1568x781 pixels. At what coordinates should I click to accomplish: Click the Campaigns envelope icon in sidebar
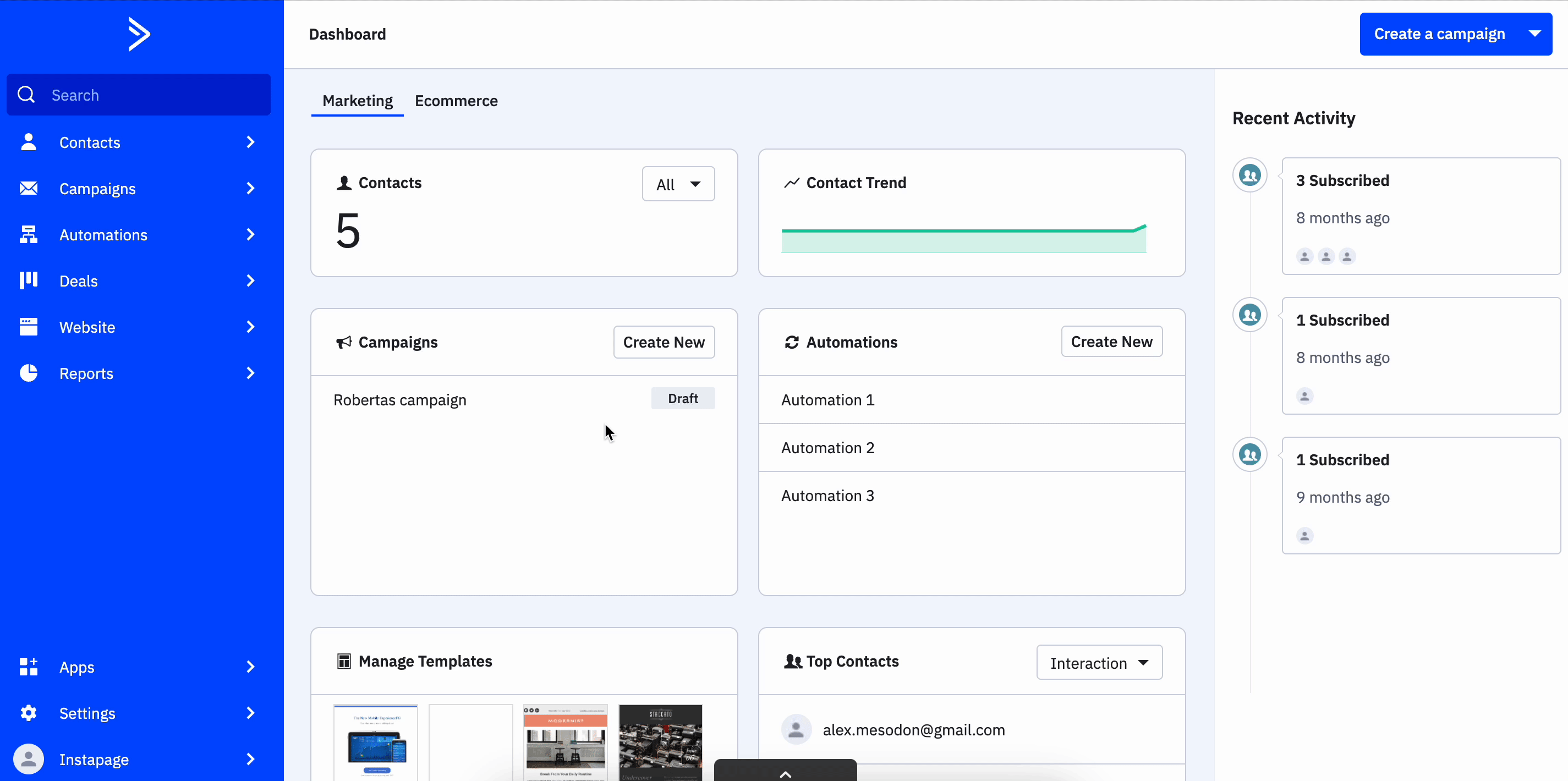pyautogui.click(x=29, y=188)
